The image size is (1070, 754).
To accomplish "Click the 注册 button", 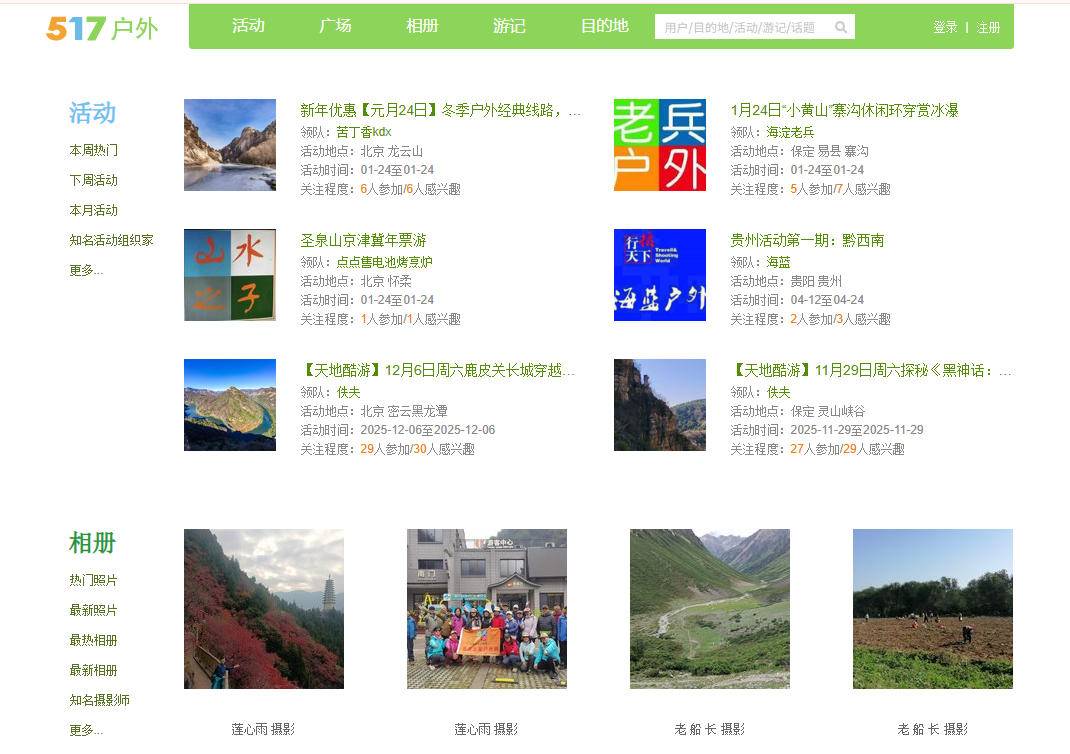I will [988, 27].
